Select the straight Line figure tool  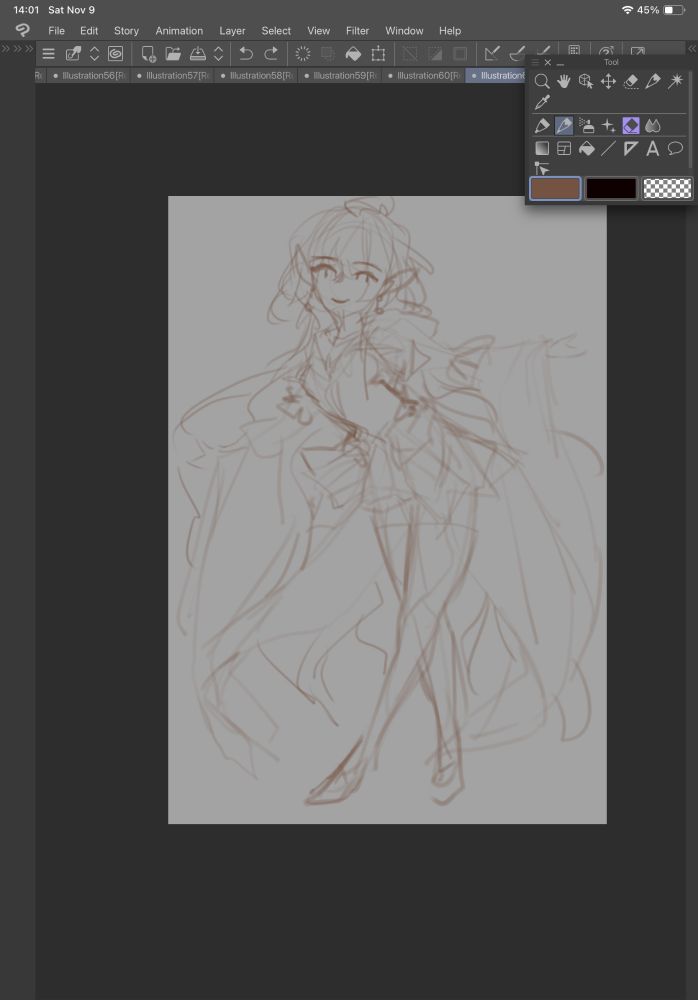pos(608,149)
